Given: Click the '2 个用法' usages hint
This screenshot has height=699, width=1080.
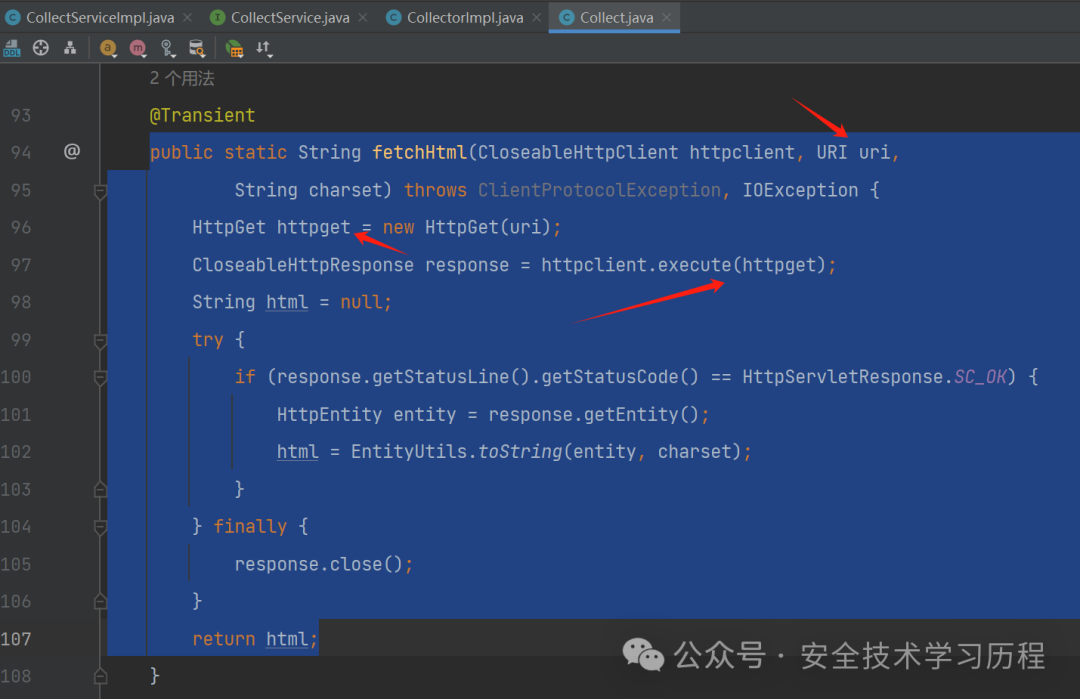Looking at the screenshot, I should click(182, 79).
